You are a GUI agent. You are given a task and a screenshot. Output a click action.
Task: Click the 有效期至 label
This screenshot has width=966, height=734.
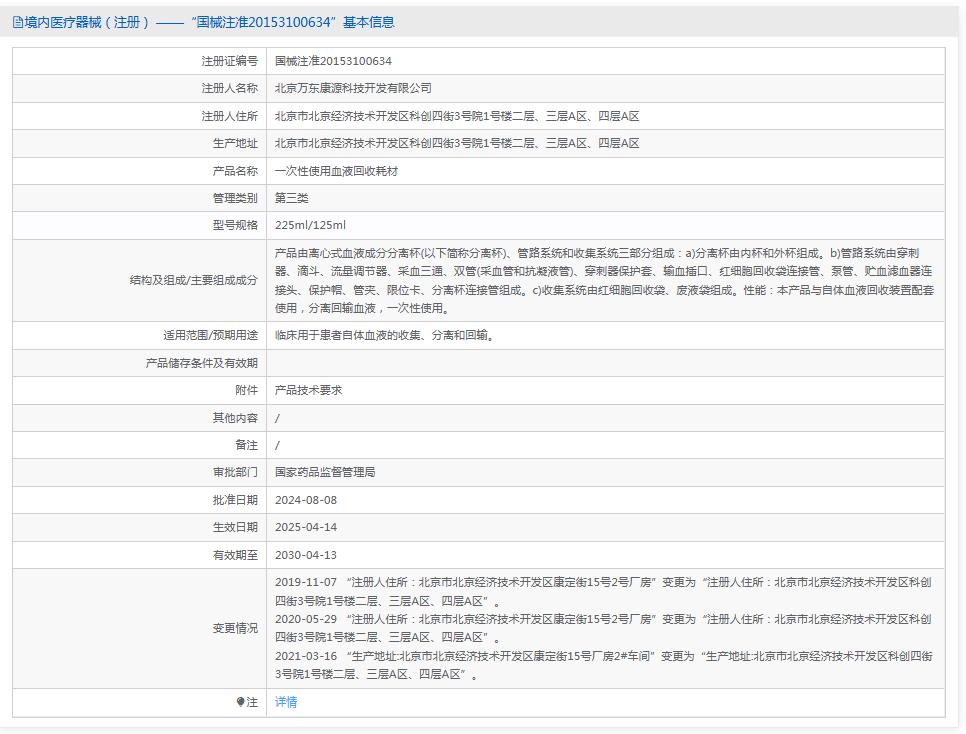(x=235, y=555)
